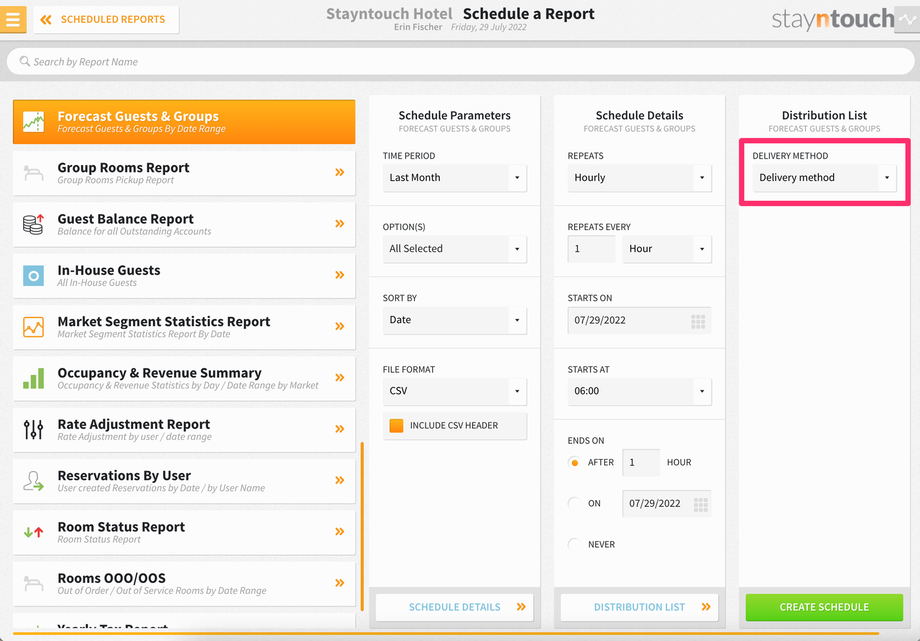The image size is (920, 641).
Task: Open the Repeats Hourly dropdown
Action: 640,178
